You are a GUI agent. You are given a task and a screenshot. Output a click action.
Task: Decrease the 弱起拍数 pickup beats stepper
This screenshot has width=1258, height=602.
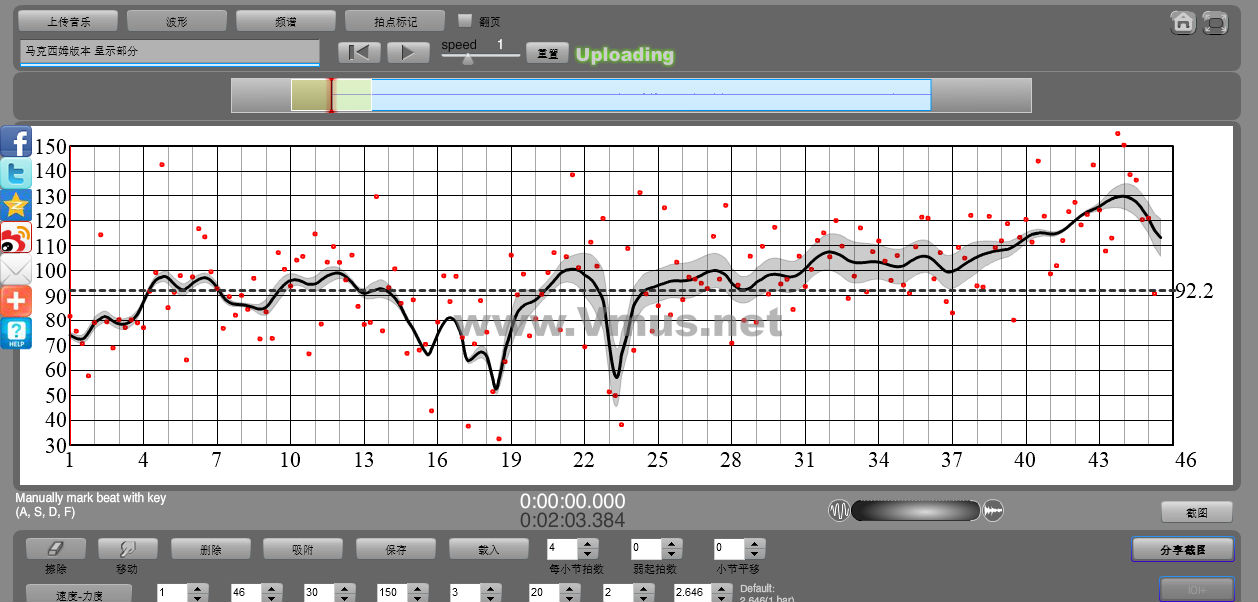(x=672, y=554)
